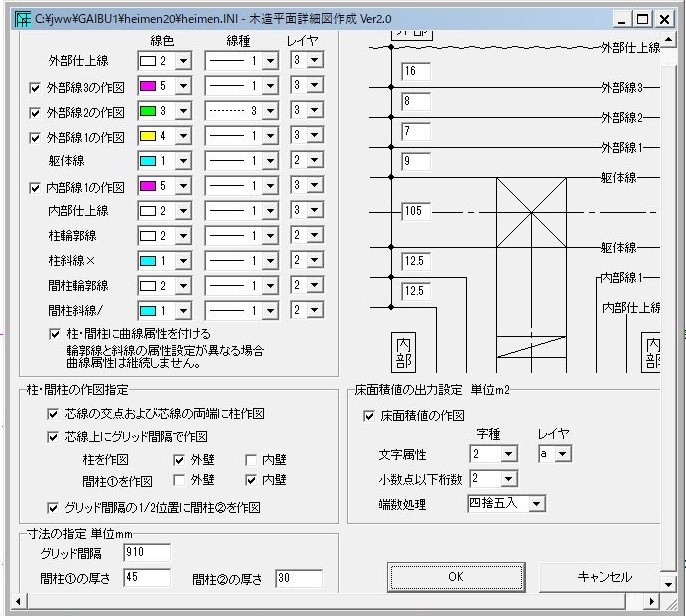Open 間柱輪郭線 layer dropdown
This screenshot has width=686, height=616.
pyautogui.click(x=315, y=285)
